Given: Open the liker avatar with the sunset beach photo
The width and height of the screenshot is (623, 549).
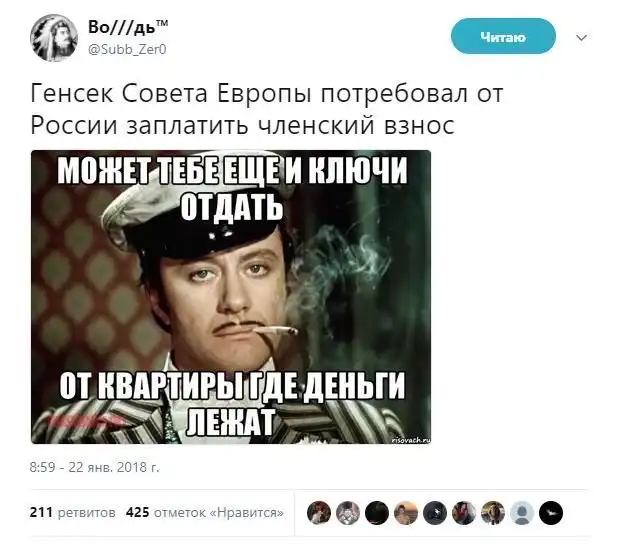Looking at the screenshot, I should pyautogui.click(x=406, y=513).
